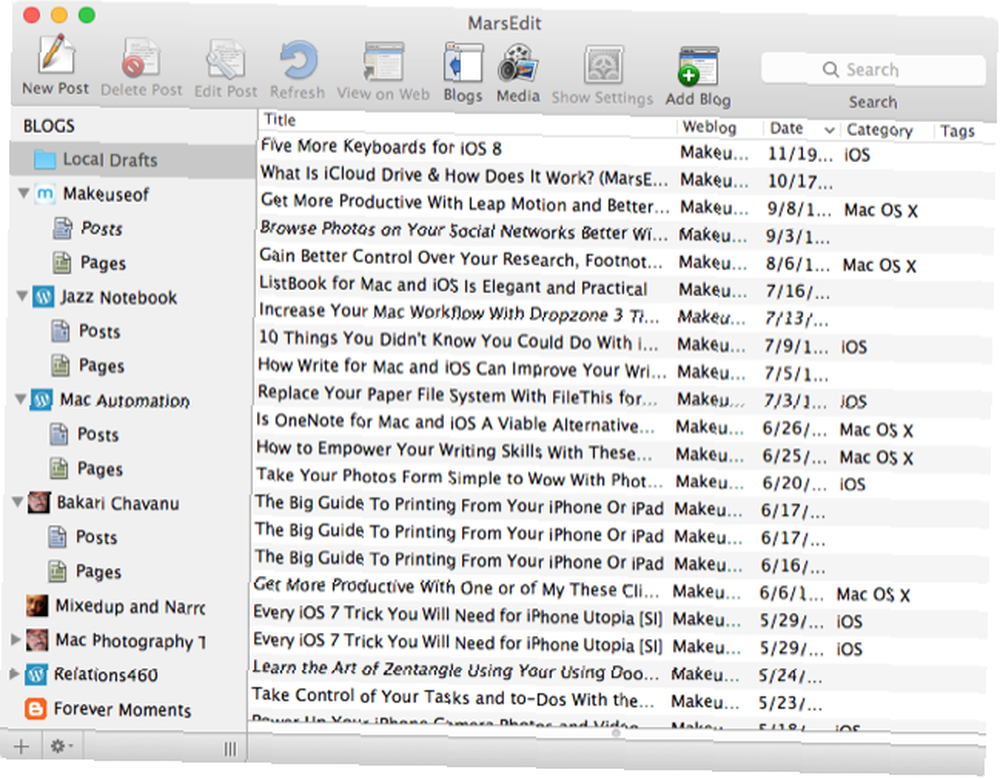Screen dimensions: 1000x778
Task: Sort by the Category column header
Action: point(886,130)
